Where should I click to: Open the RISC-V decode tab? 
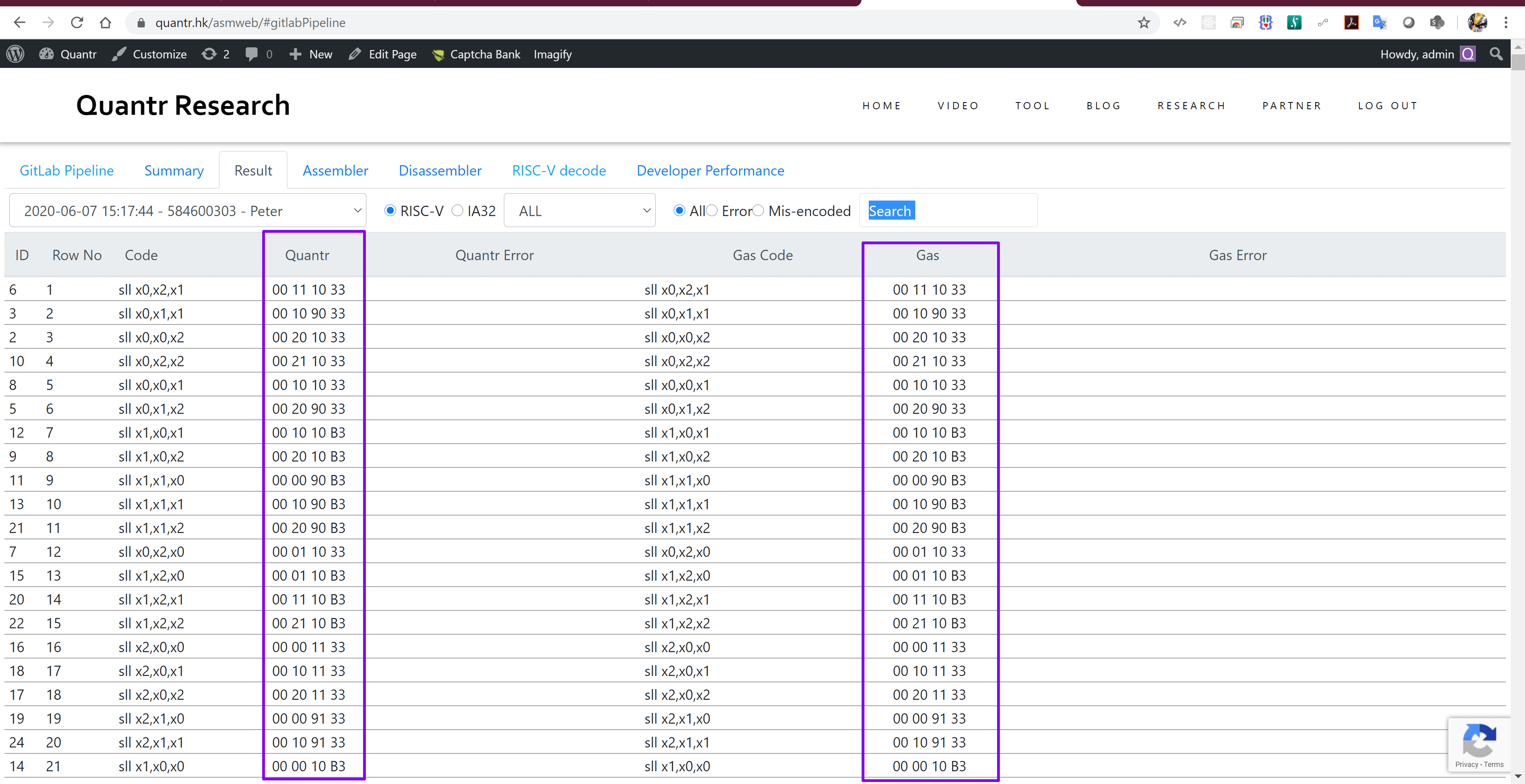pyautogui.click(x=559, y=170)
